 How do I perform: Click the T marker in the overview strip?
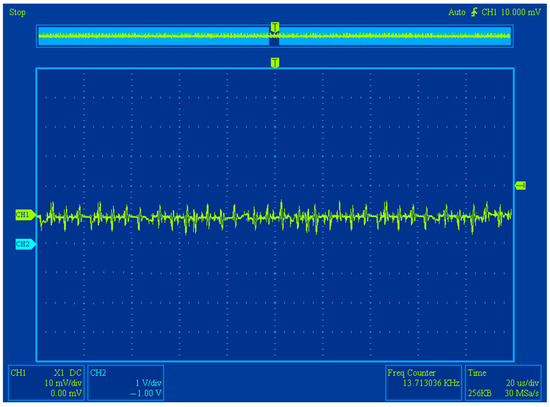coord(275,27)
